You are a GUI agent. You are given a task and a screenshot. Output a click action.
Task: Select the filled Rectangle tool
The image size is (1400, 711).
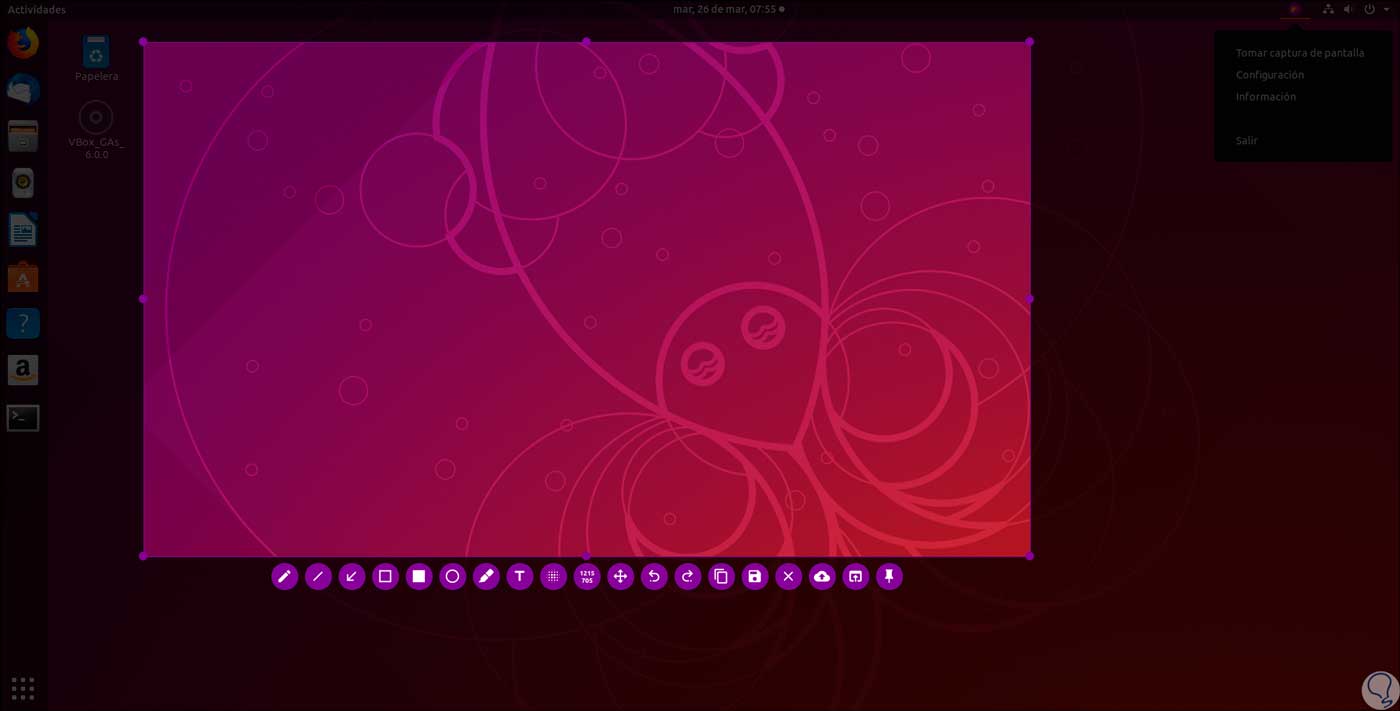(x=419, y=576)
